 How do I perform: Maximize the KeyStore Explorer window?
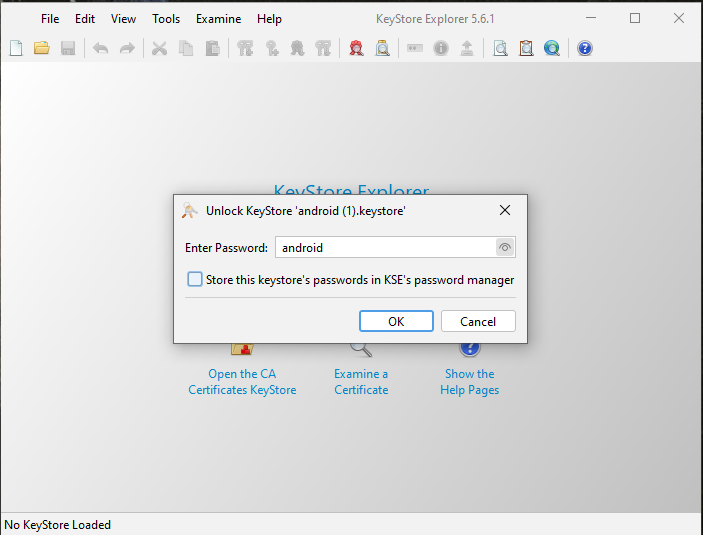pos(635,18)
